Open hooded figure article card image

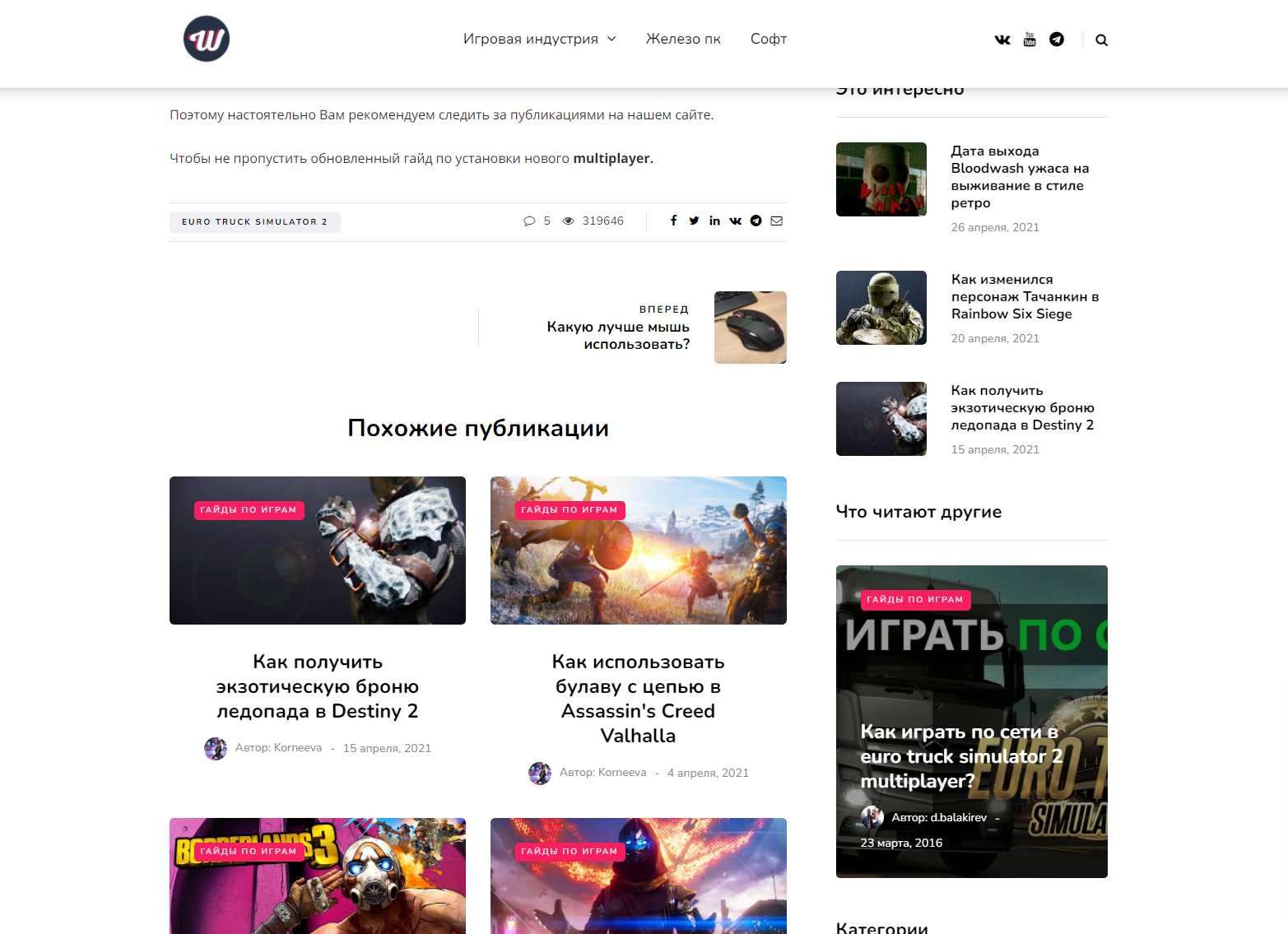pos(639,876)
